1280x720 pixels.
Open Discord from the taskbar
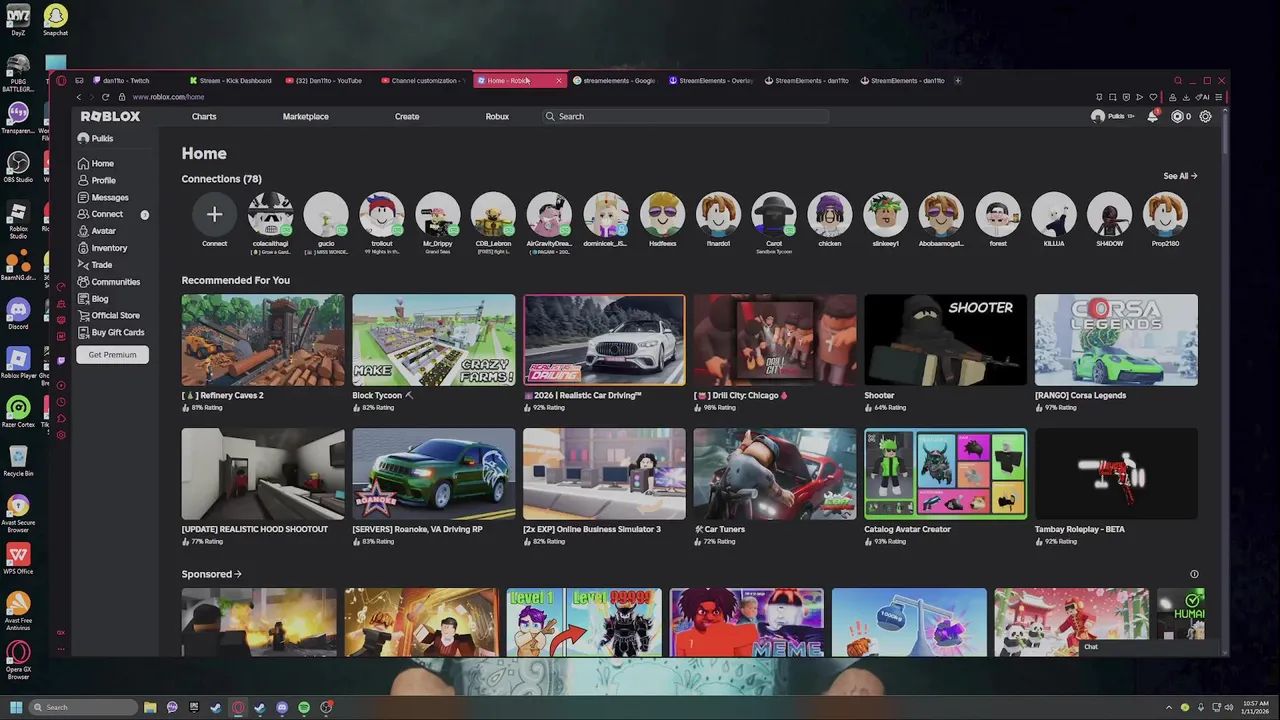pyautogui.click(x=282, y=707)
